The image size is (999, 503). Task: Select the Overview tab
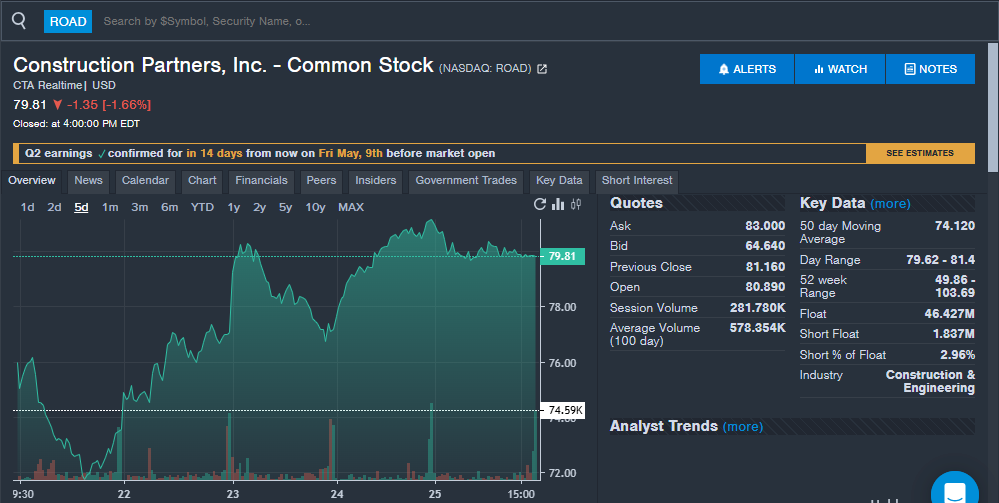click(x=32, y=180)
